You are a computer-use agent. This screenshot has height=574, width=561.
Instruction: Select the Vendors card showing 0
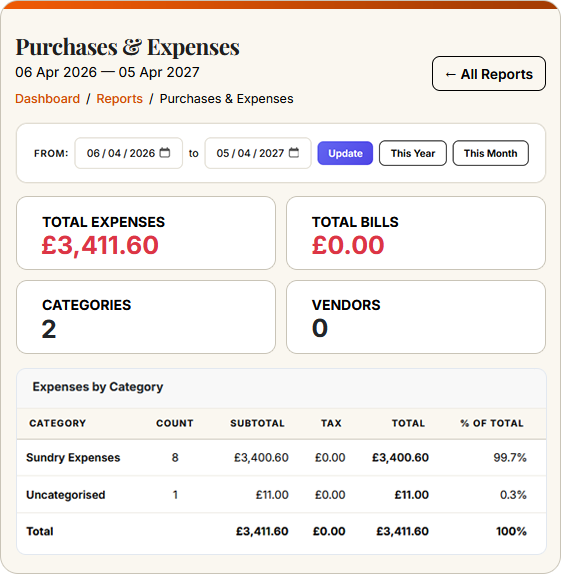click(416, 317)
